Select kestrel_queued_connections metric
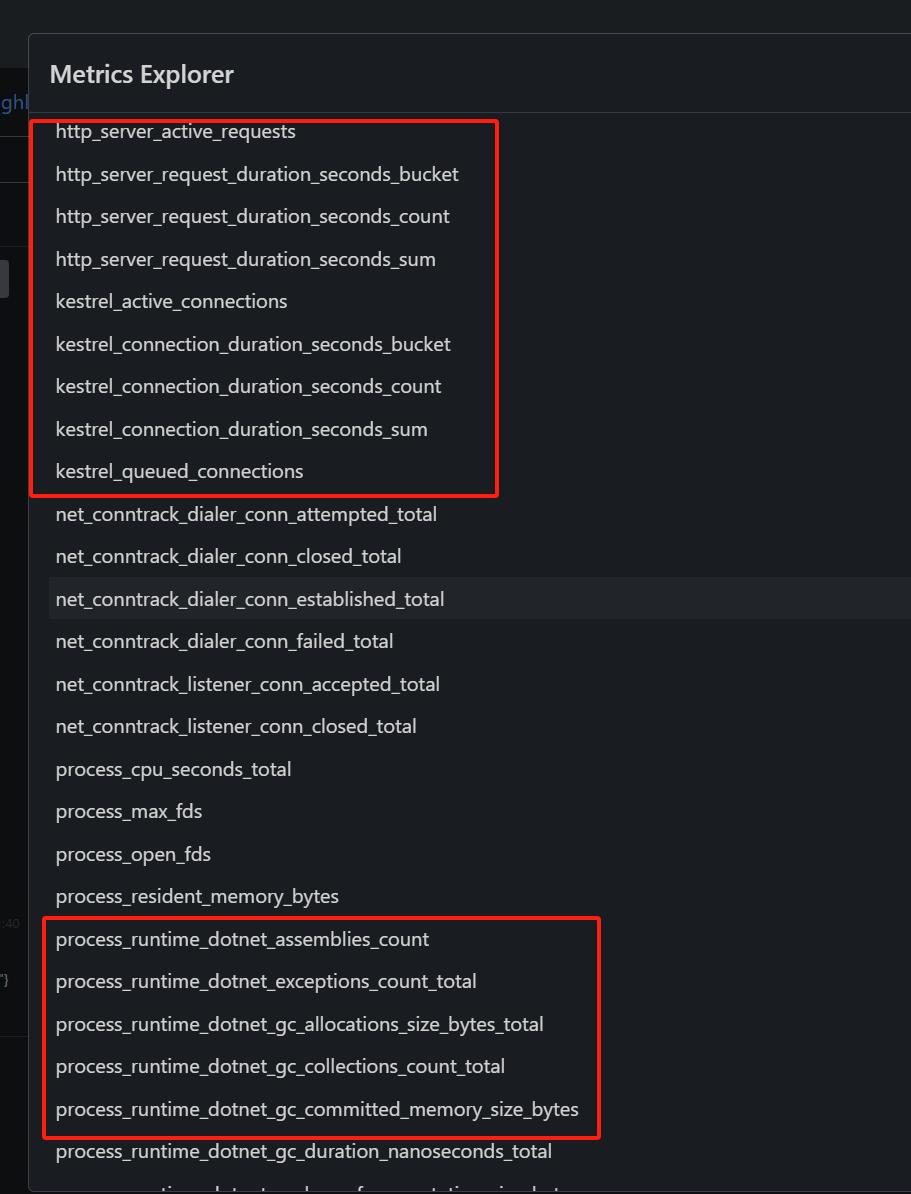The width and height of the screenshot is (911, 1194). pyautogui.click(x=179, y=472)
